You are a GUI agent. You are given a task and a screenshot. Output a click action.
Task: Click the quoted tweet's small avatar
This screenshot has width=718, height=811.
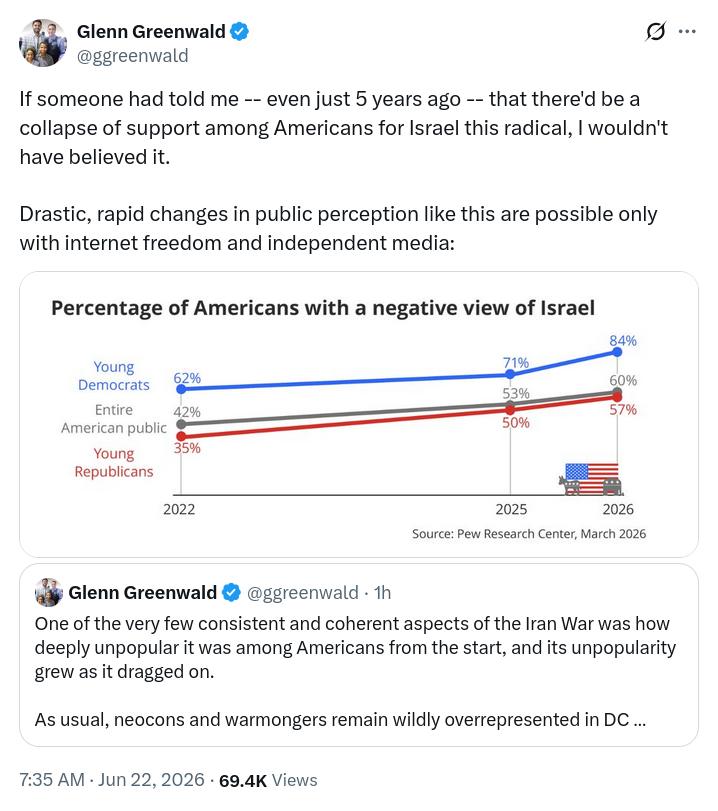click(x=49, y=592)
